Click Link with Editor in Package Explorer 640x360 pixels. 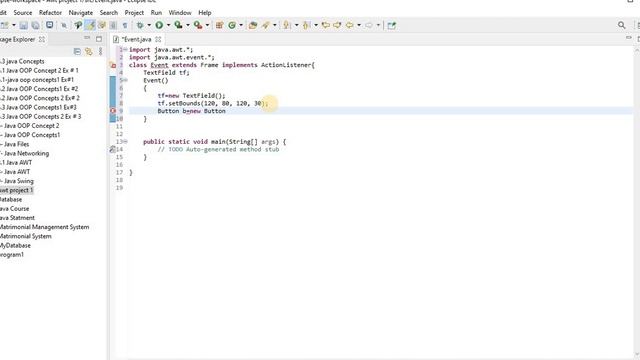(89, 51)
